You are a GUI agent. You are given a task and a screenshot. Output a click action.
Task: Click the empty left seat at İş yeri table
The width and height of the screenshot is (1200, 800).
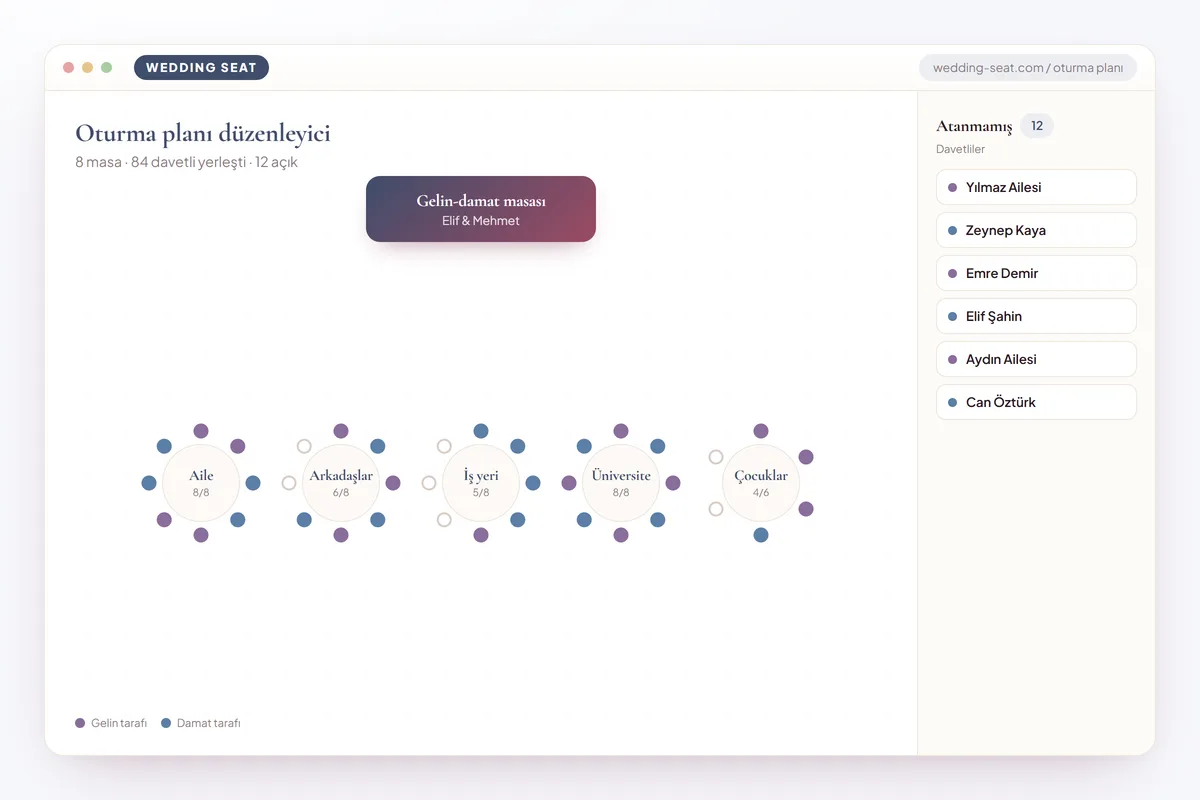pos(429,483)
